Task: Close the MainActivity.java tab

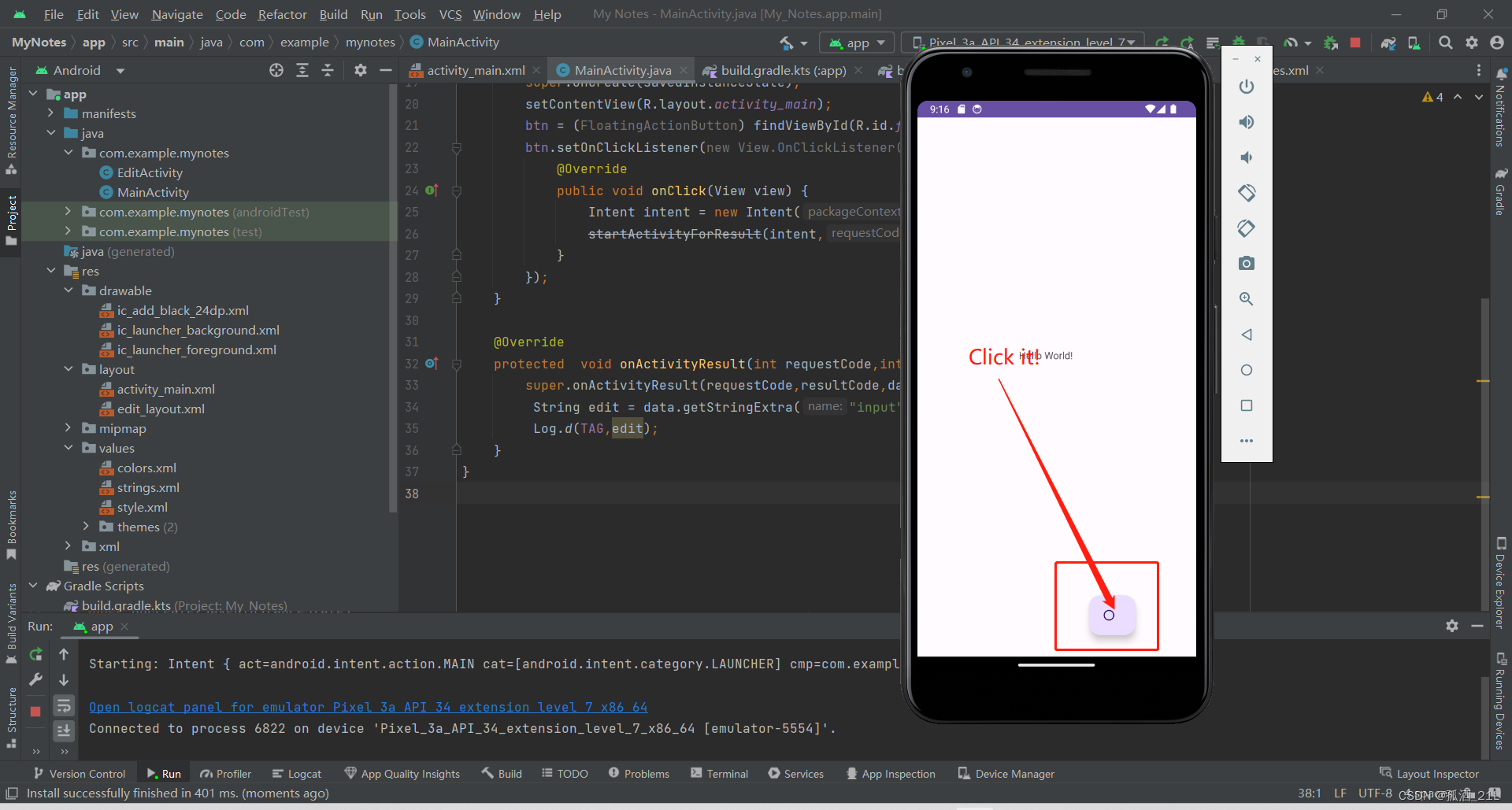Action: tap(684, 70)
